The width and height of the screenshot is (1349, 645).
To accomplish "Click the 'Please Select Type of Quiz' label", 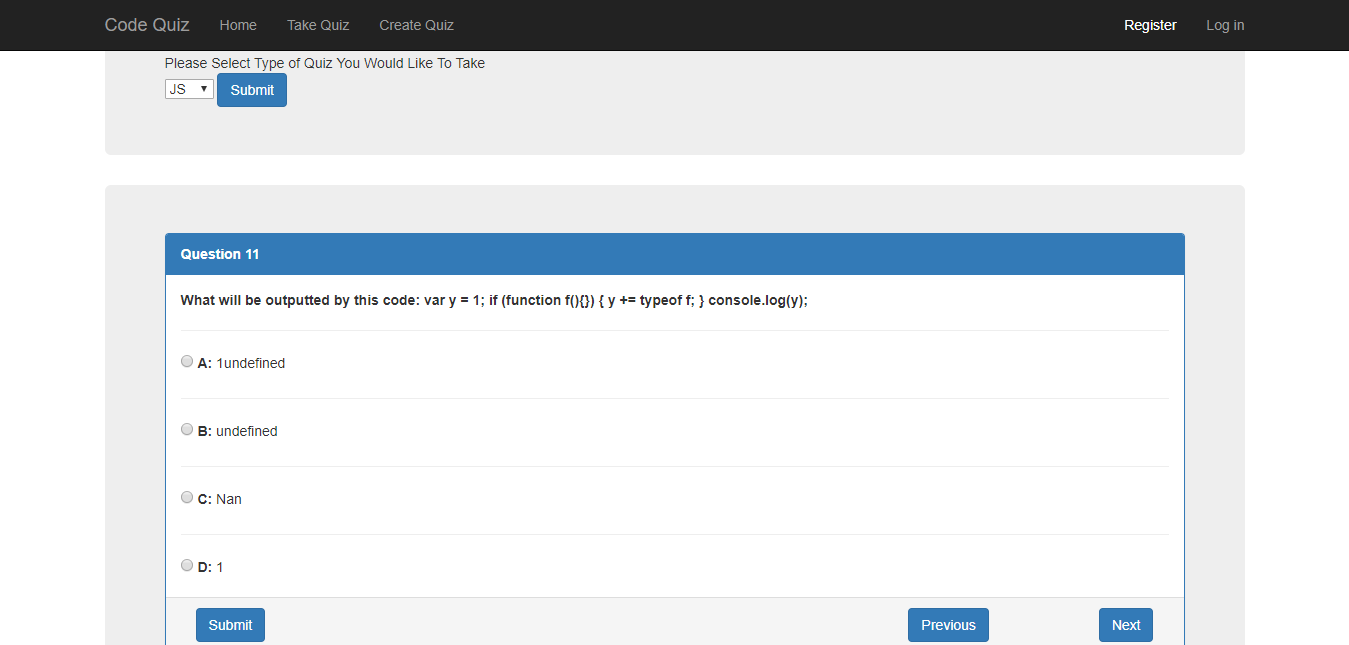I will pyautogui.click(x=325, y=63).
